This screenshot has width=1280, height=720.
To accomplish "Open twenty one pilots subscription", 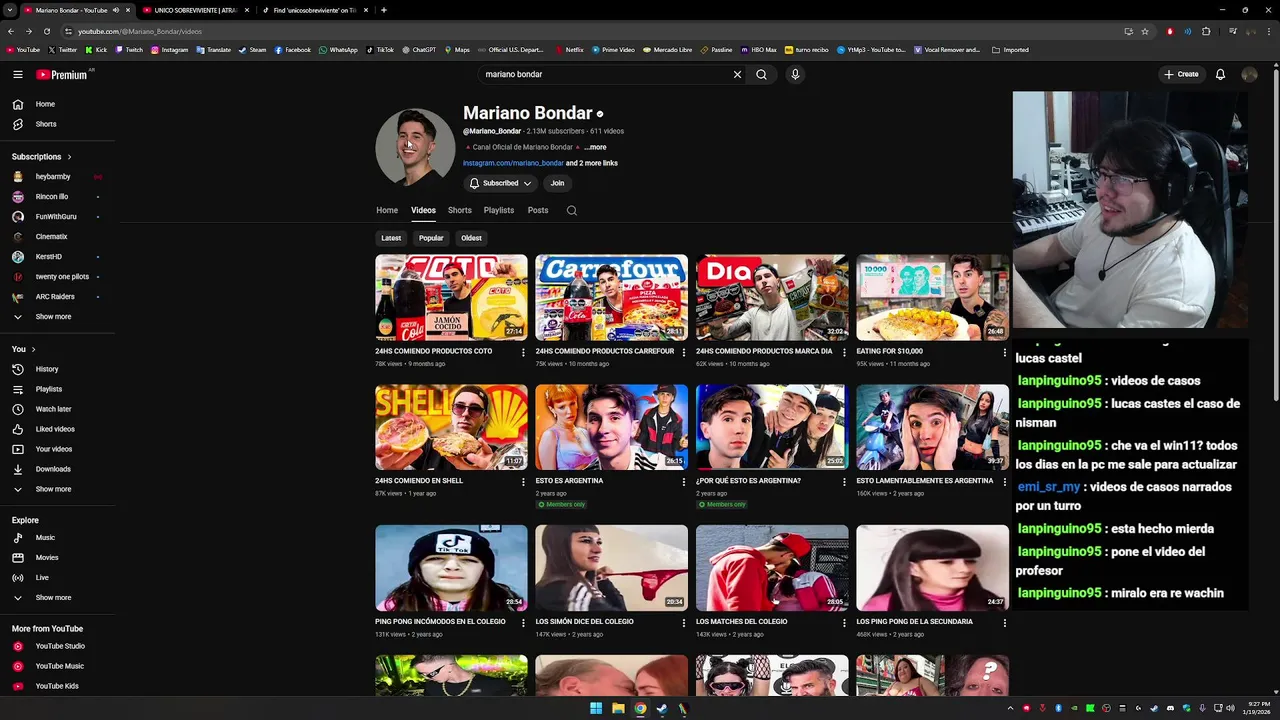I will click(62, 277).
